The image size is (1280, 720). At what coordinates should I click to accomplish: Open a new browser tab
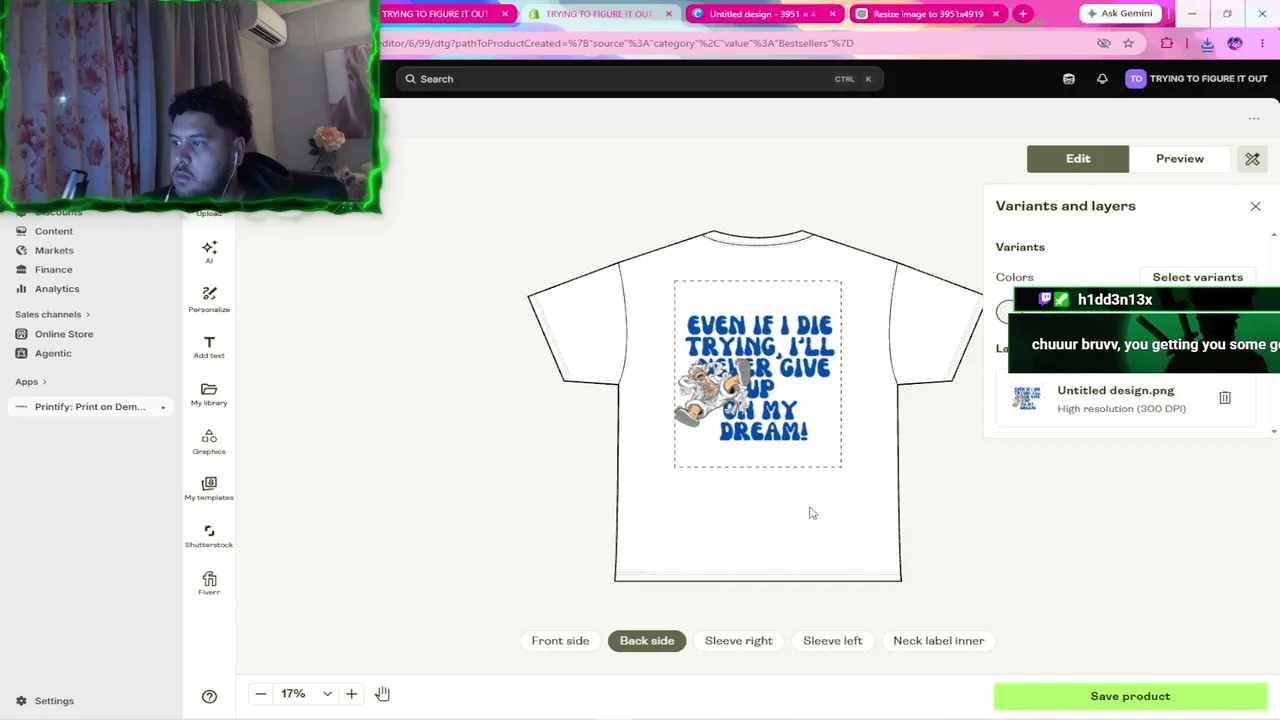[1023, 14]
